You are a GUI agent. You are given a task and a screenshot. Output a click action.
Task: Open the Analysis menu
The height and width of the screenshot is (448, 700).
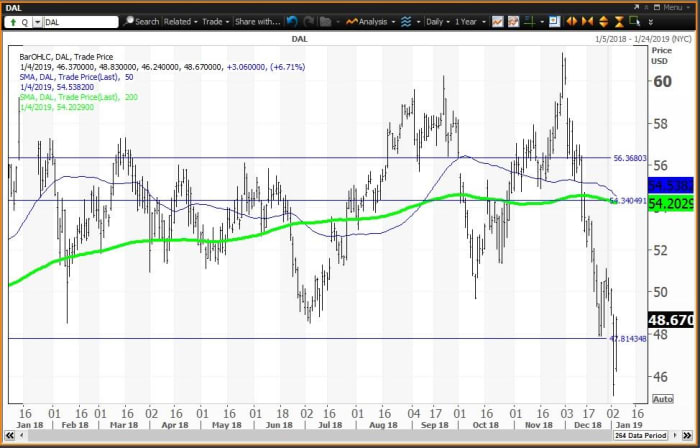point(390,20)
